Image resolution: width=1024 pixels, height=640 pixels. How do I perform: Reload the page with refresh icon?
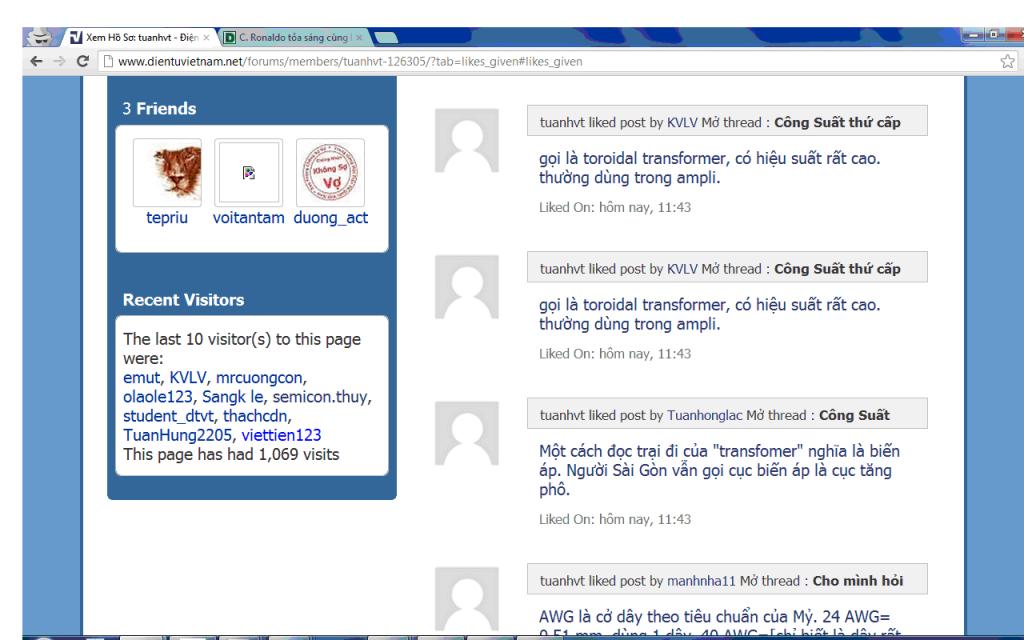click(82, 61)
